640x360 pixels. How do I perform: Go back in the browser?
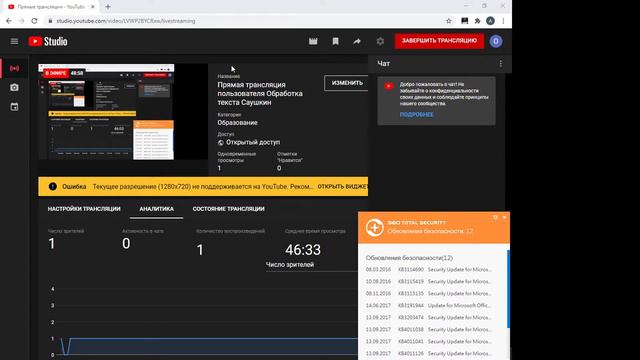(9, 21)
